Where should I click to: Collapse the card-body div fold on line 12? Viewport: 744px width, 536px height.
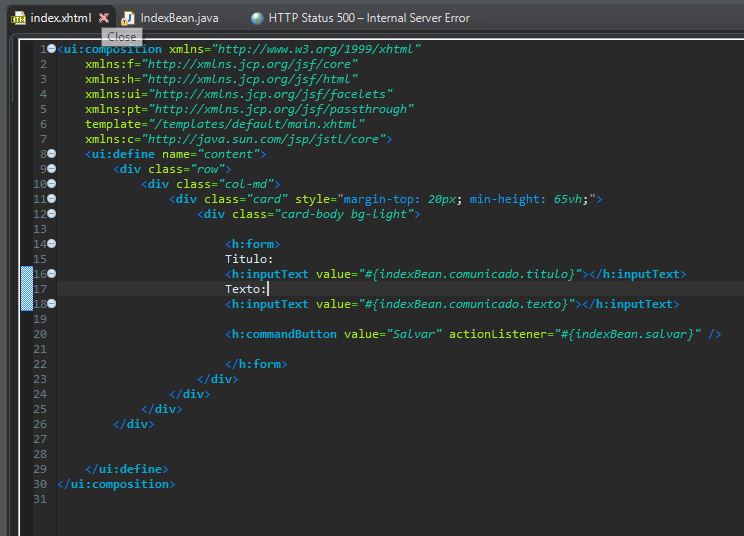coord(51,213)
